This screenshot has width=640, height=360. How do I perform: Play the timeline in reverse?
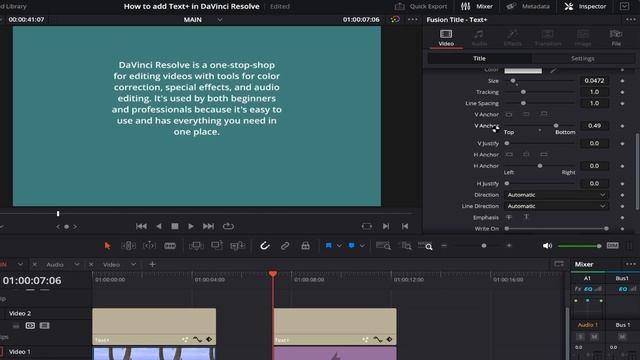159,226
